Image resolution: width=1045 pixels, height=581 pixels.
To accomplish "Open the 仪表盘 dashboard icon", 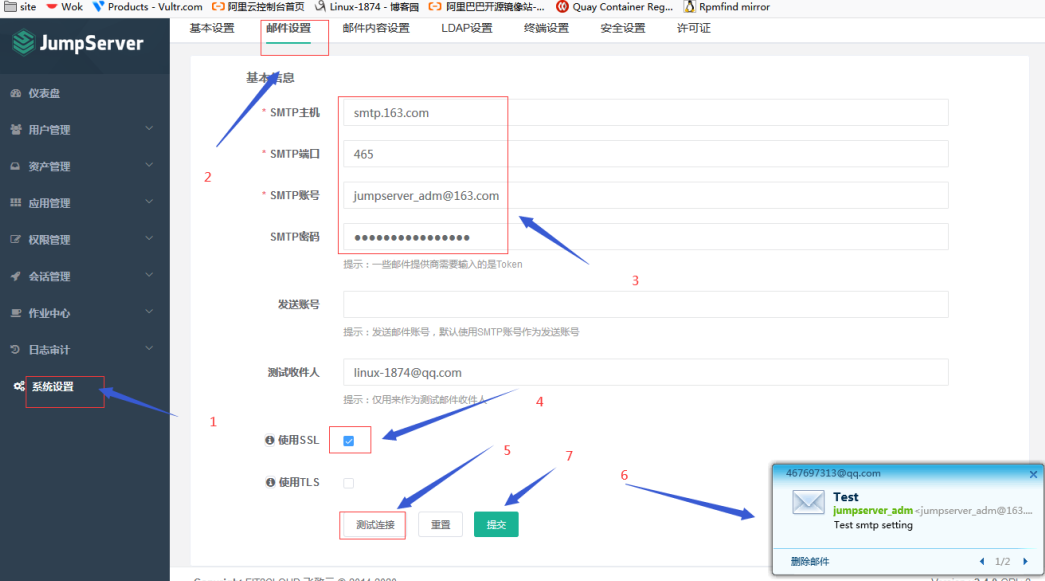I will (x=15, y=93).
